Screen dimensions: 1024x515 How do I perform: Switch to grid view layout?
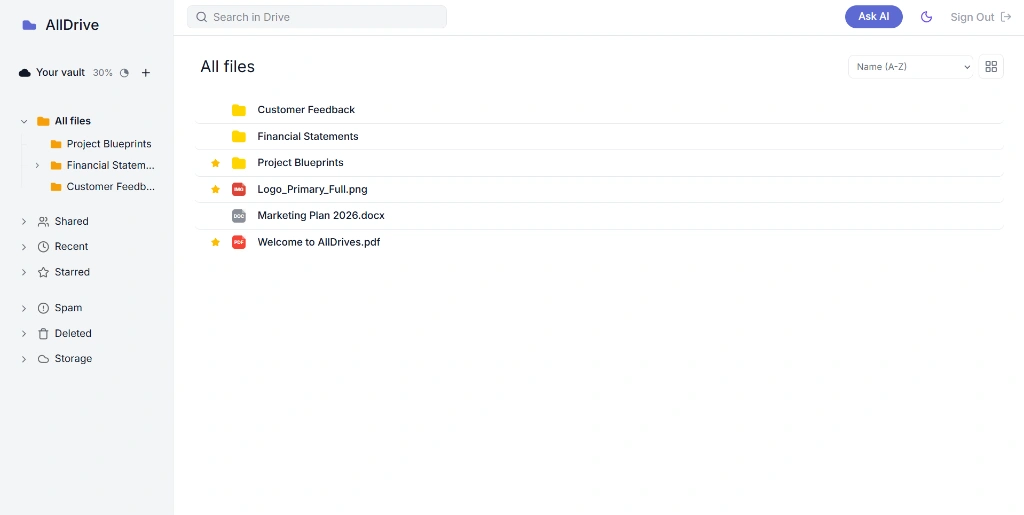tap(991, 67)
